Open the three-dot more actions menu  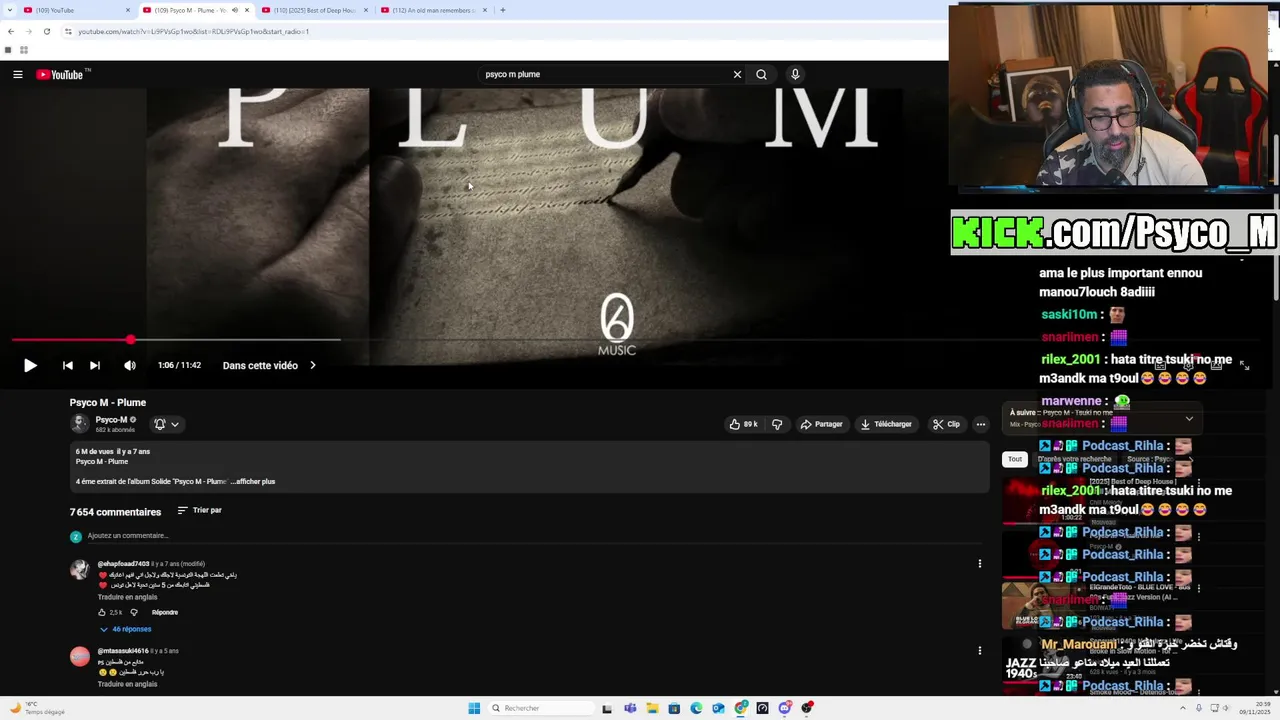[980, 424]
